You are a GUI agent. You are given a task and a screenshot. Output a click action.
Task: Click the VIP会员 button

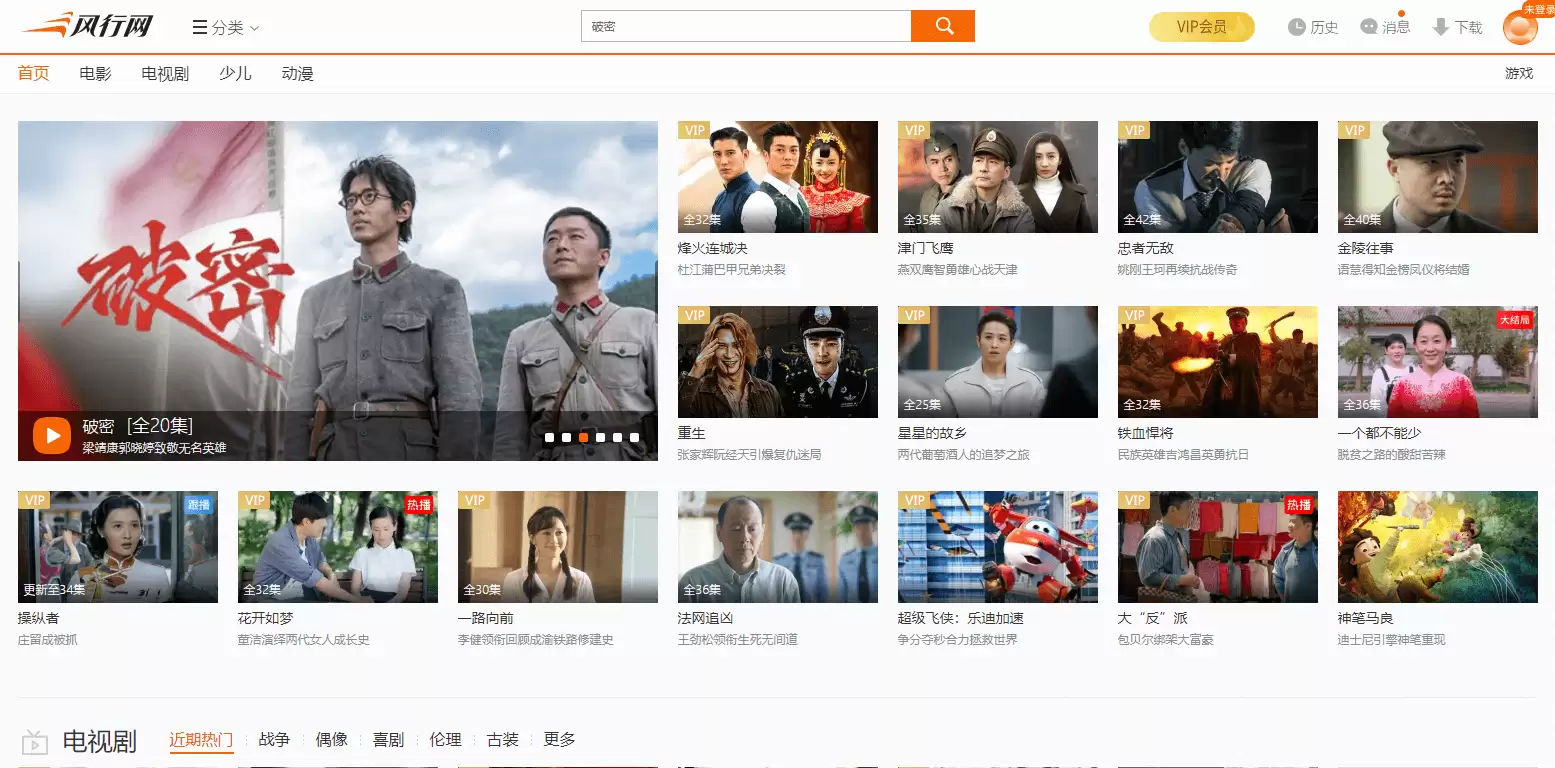point(1201,27)
